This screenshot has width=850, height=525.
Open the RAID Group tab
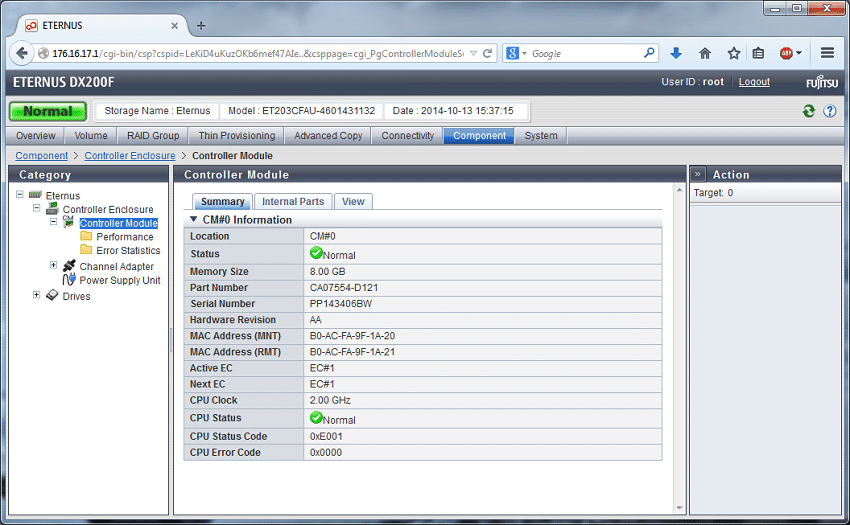click(153, 136)
